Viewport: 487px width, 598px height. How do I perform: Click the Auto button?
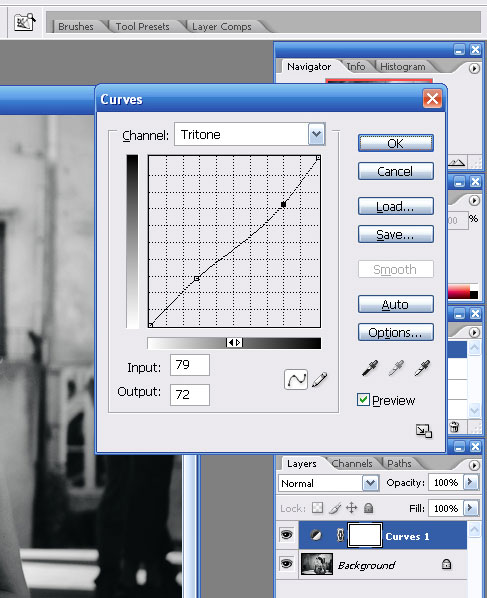pos(395,304)
